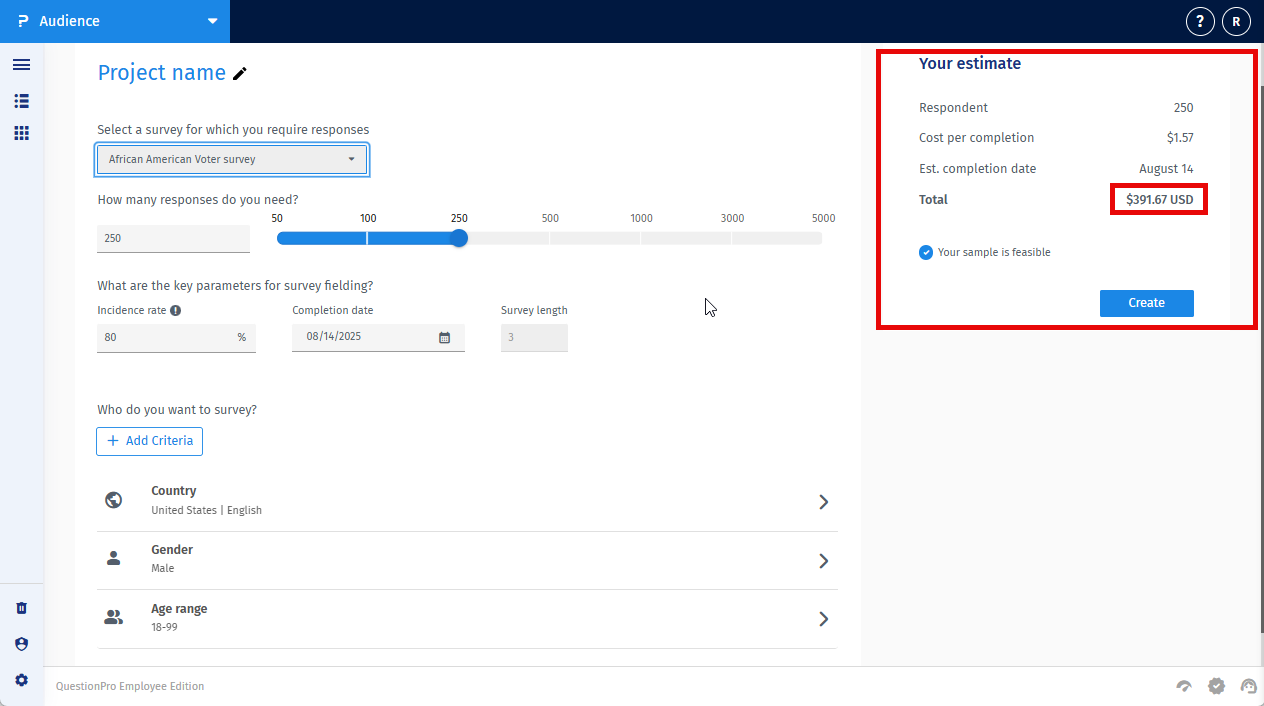
Task: Click the Create button
Action: tap(1147, 303)
